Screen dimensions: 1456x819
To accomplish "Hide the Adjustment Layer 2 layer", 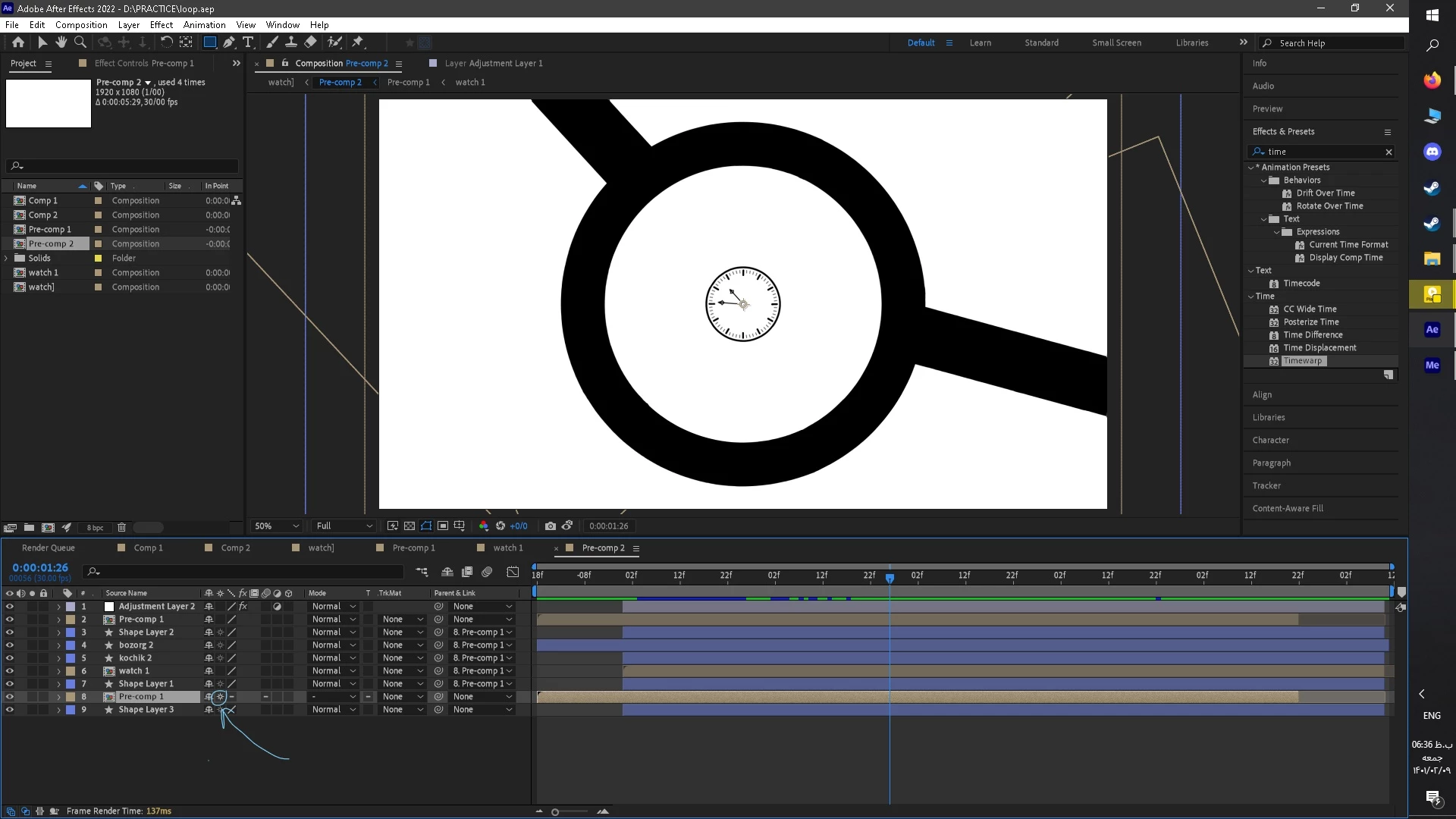I will coord(9,607).
